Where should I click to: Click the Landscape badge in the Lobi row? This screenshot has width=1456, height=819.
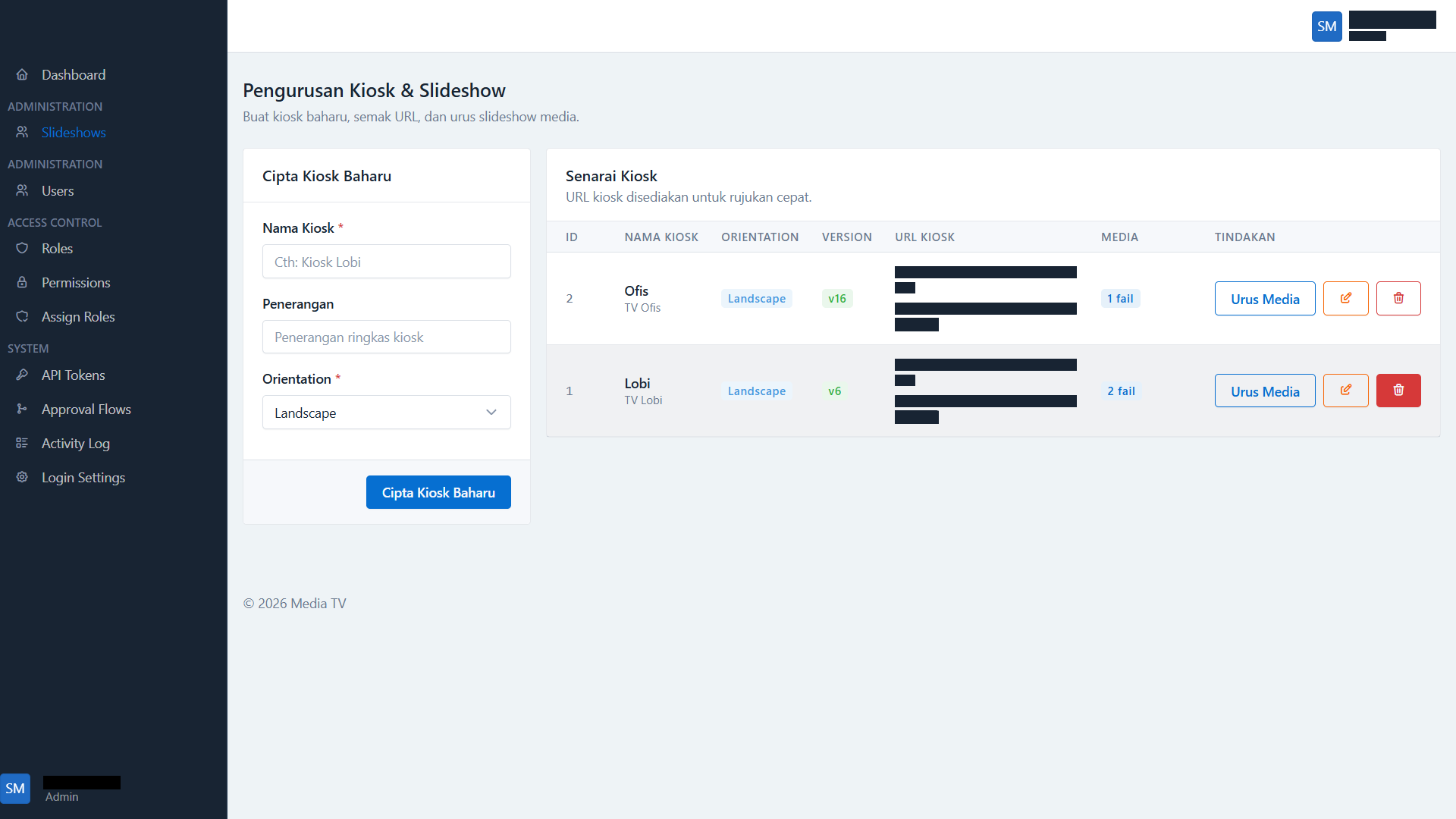[757, 391]
